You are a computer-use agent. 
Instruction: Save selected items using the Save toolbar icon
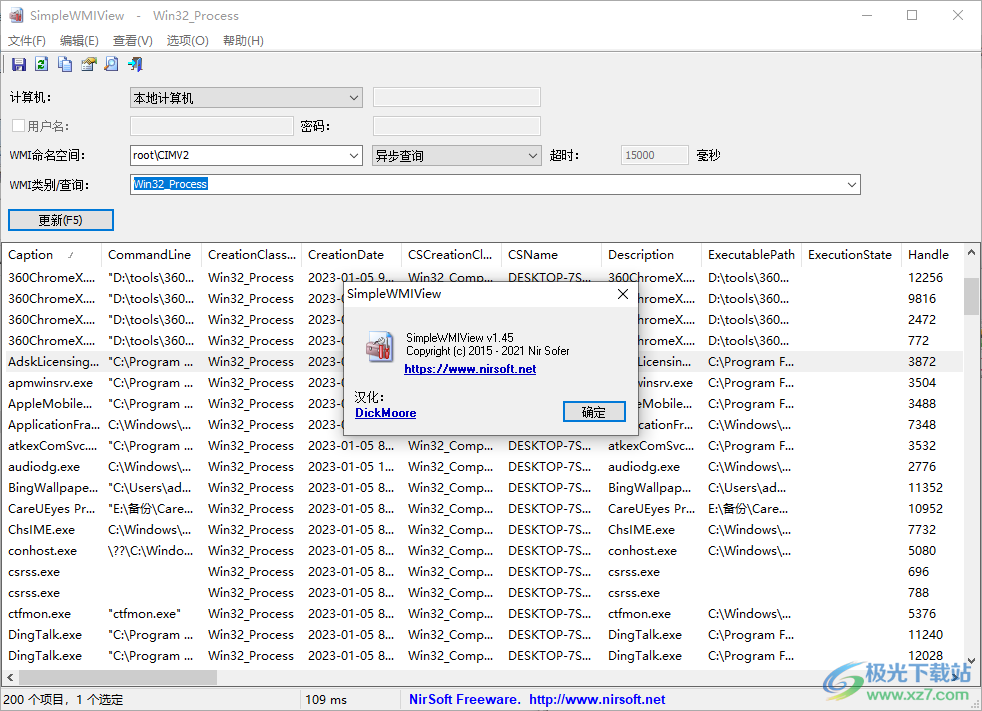click(x=18, y=63)
